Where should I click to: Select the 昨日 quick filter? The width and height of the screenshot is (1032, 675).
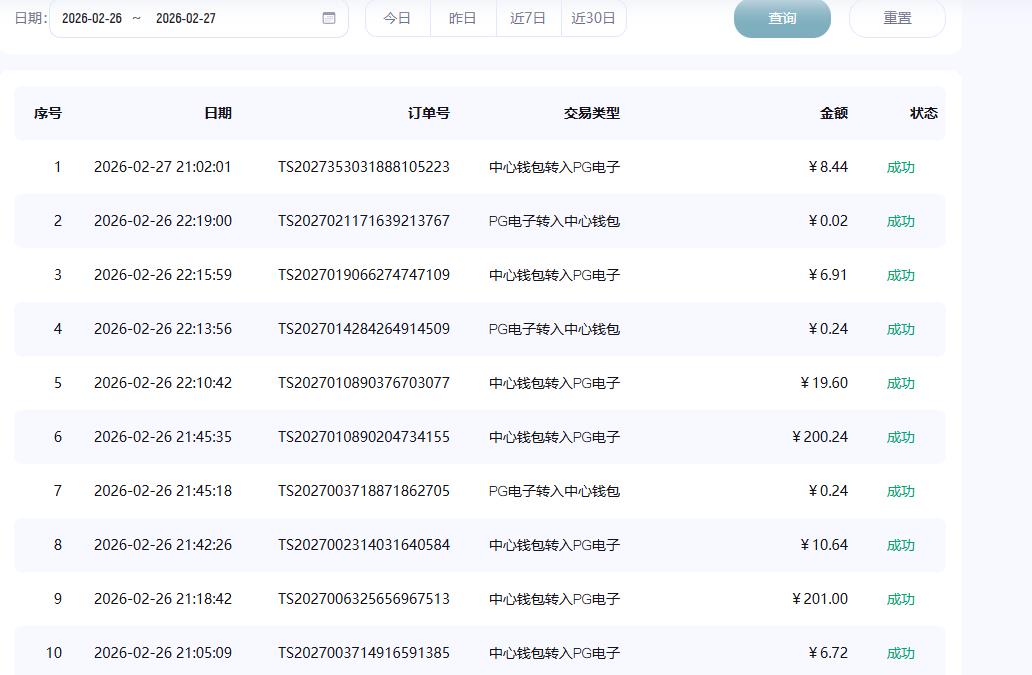point(462,18)
